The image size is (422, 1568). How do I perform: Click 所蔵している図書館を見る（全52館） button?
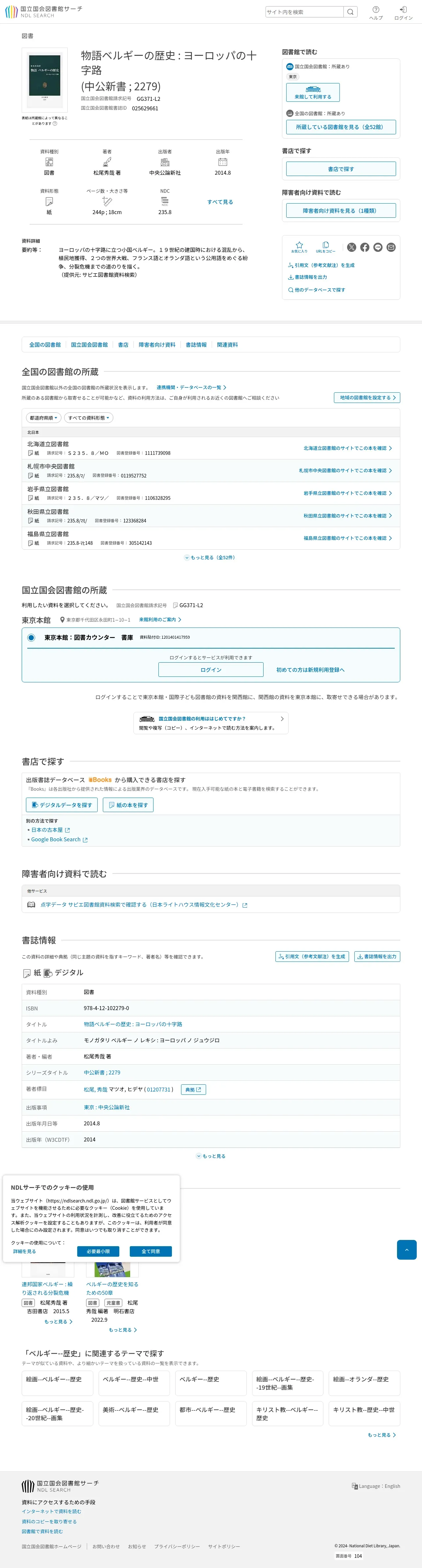341,127
